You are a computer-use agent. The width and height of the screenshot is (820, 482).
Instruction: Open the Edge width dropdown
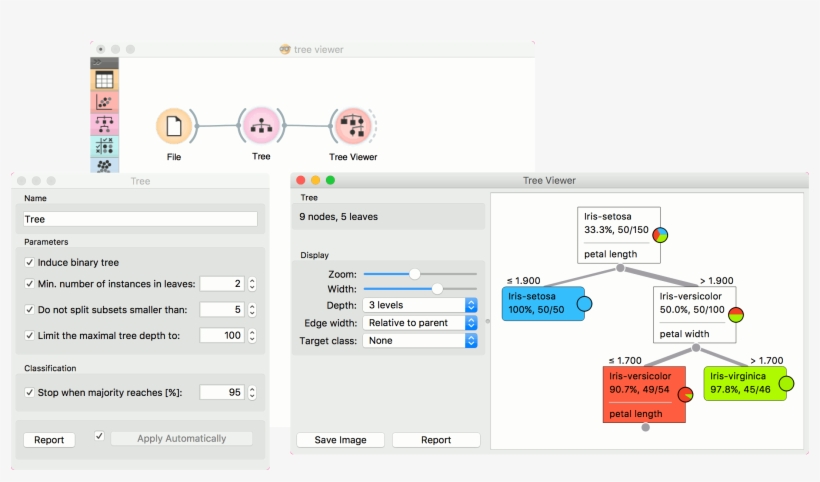coord(421,323)
